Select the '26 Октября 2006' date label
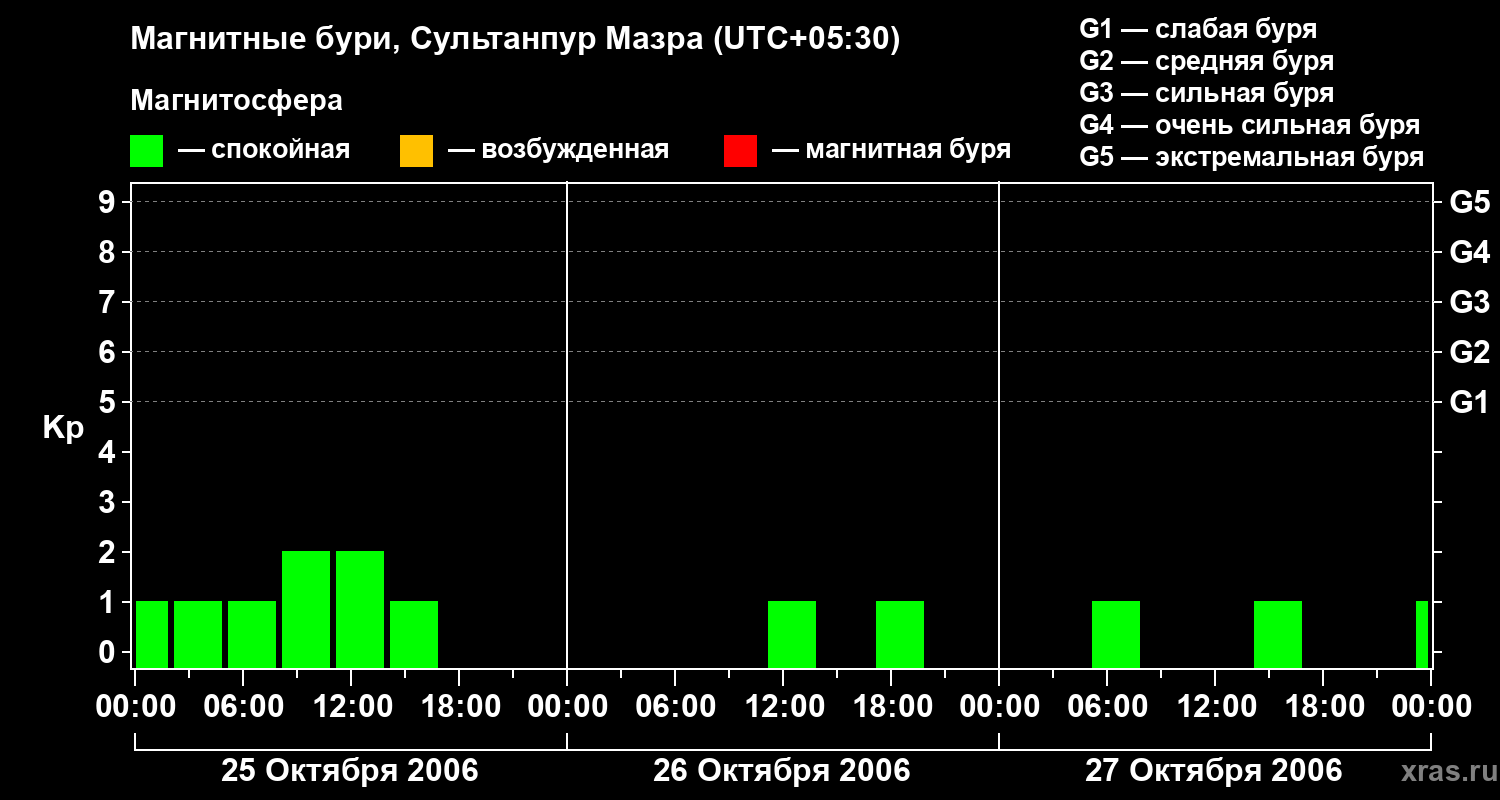Image resolution: width=1500 pixels, height=800 pixels. 781,771
